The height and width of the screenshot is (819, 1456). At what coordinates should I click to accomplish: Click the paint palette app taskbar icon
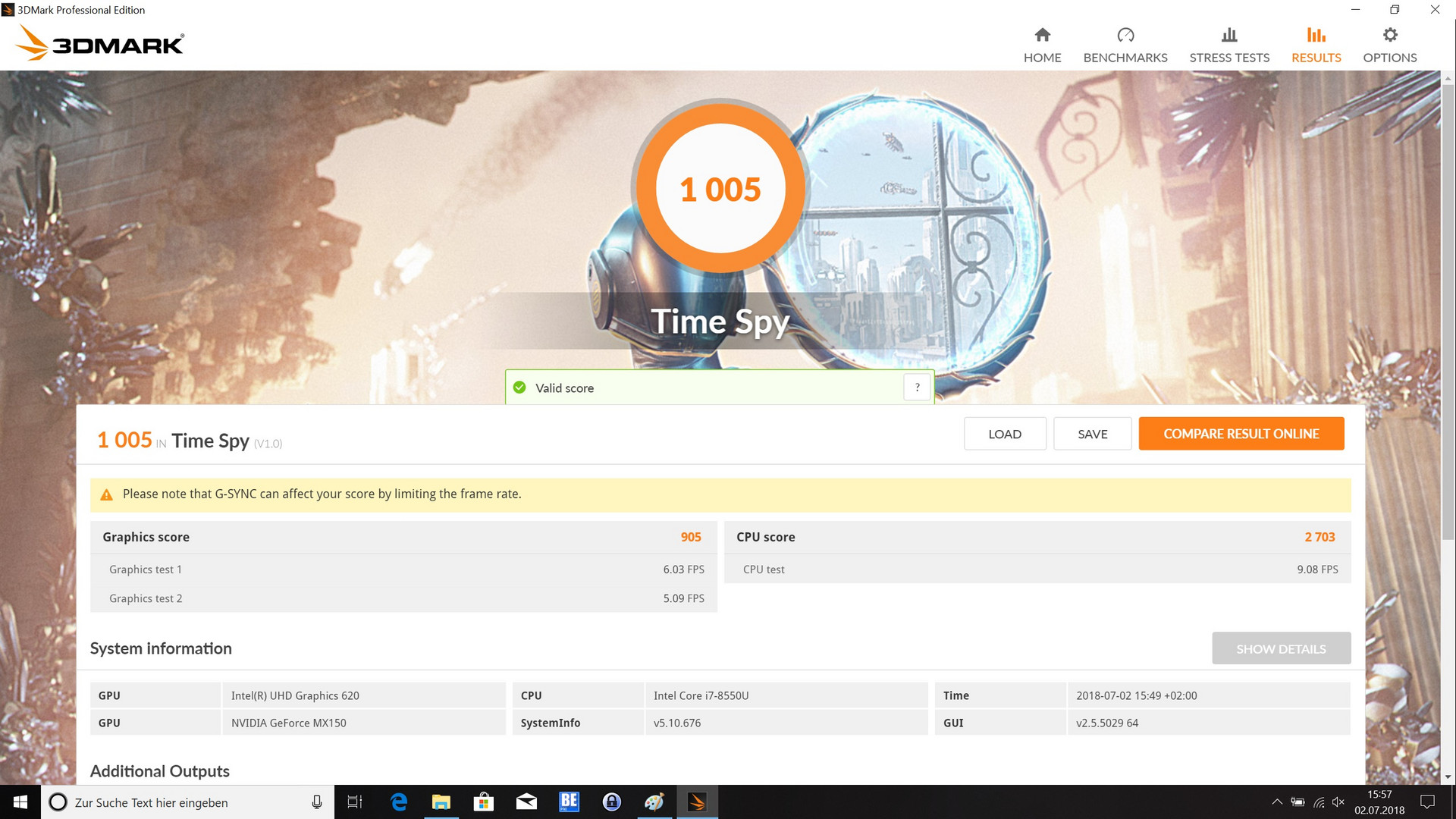tap(654, 802)
